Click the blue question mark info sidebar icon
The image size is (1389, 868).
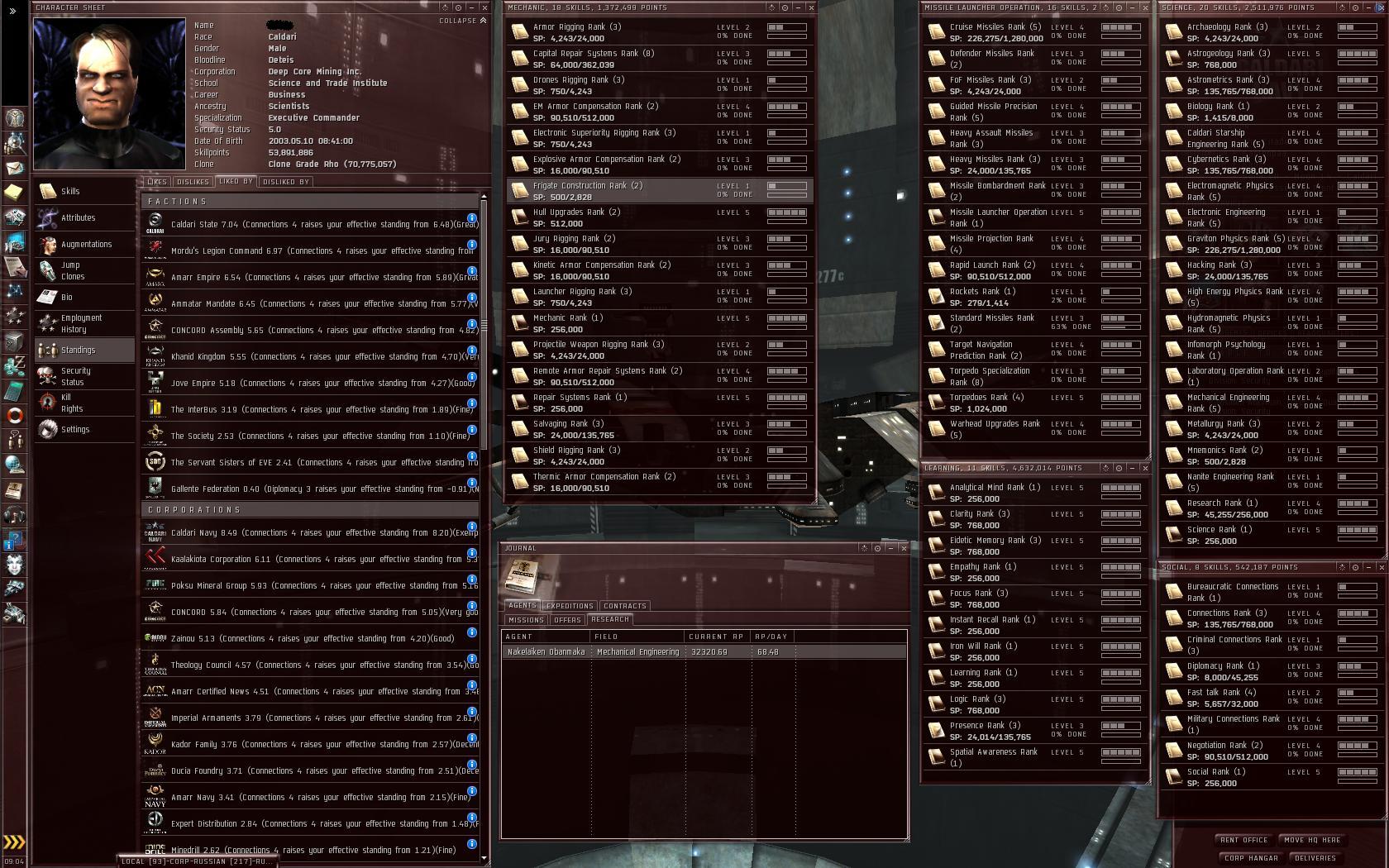[14, 540]
